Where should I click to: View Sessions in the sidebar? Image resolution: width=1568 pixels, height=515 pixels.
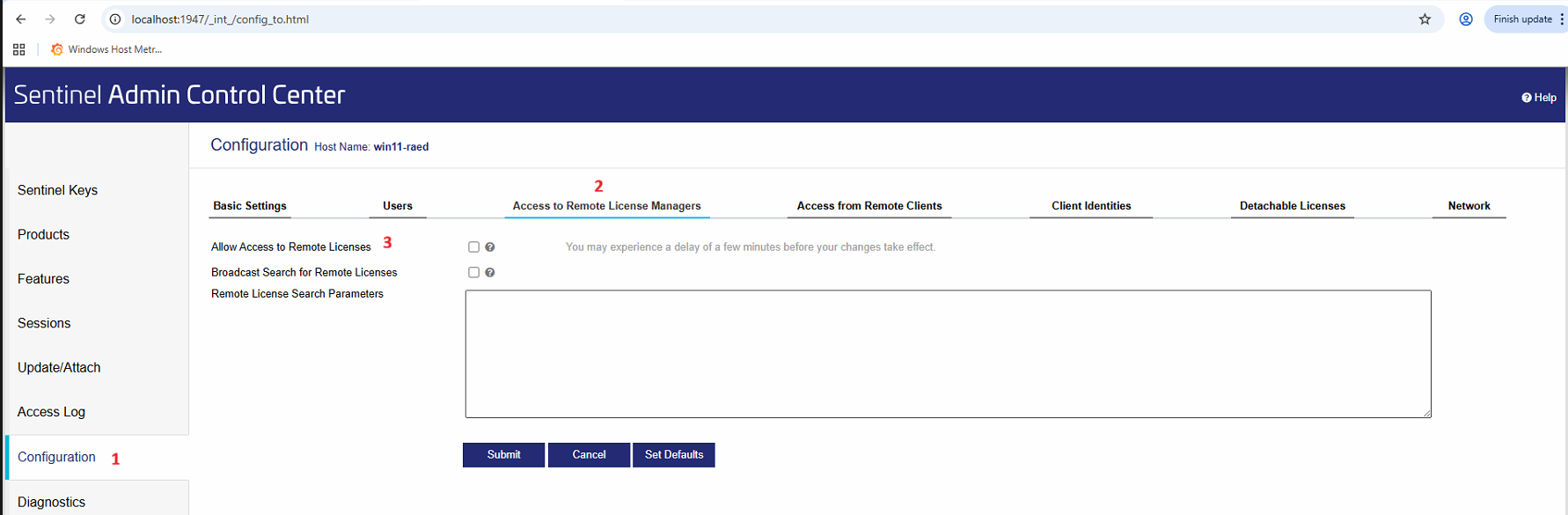click(x=44, y=323)
